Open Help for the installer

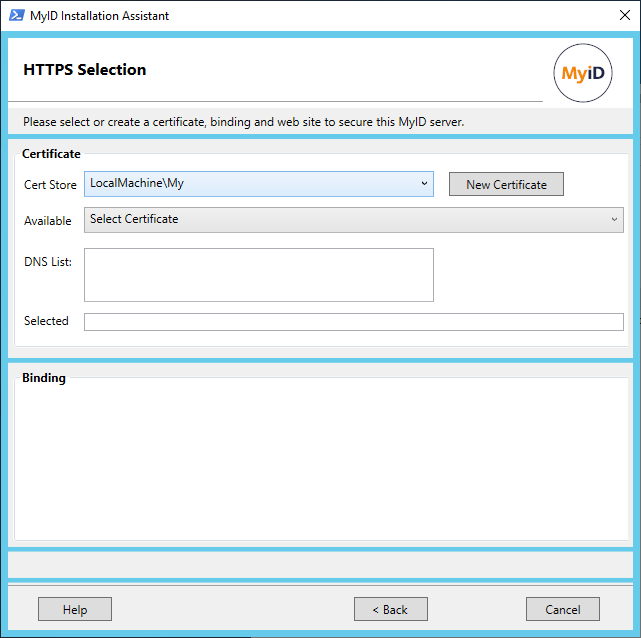pyautogui.click(x=75, y=609)
